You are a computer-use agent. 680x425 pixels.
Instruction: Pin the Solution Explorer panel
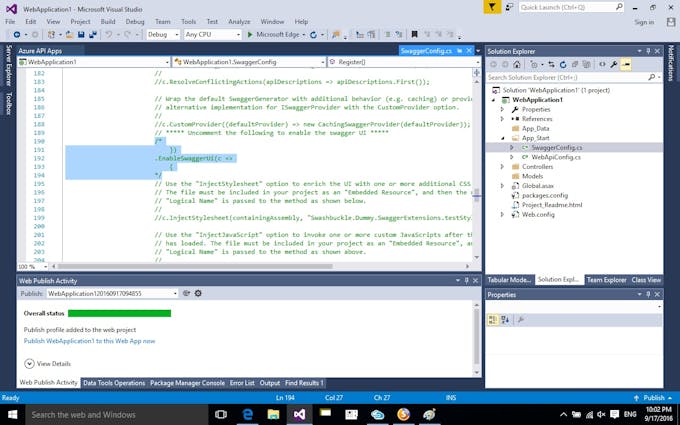pyautogui.click(x=648, y=51)
